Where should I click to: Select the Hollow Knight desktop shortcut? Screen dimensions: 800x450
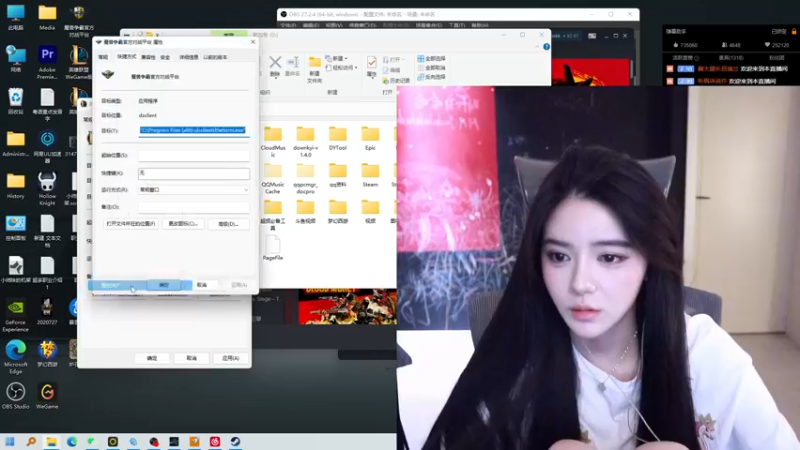pos(47,189)
